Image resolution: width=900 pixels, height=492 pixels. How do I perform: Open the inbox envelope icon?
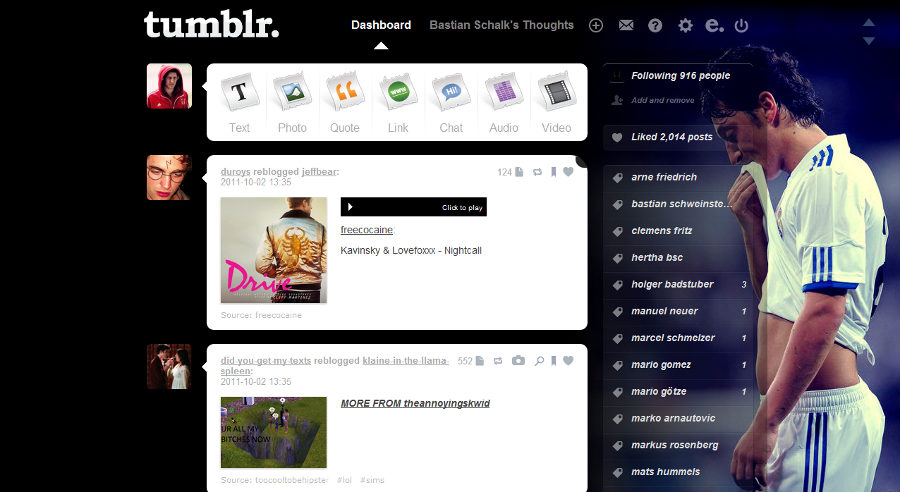626,25
